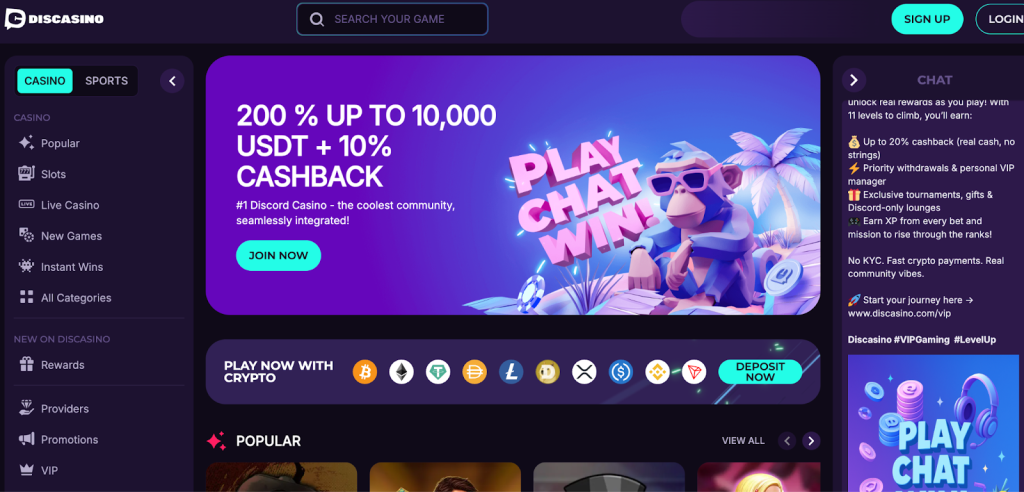
Task: Collapse the left sidebar with chevron
Action: [172, 81]
